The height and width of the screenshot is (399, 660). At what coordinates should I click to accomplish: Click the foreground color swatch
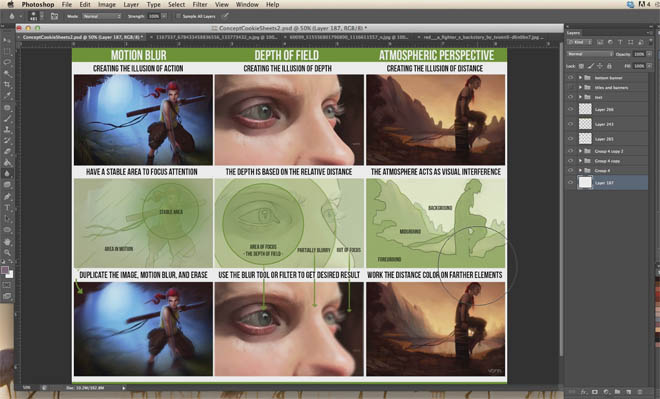pyautogui.click(x=5, y=270)
